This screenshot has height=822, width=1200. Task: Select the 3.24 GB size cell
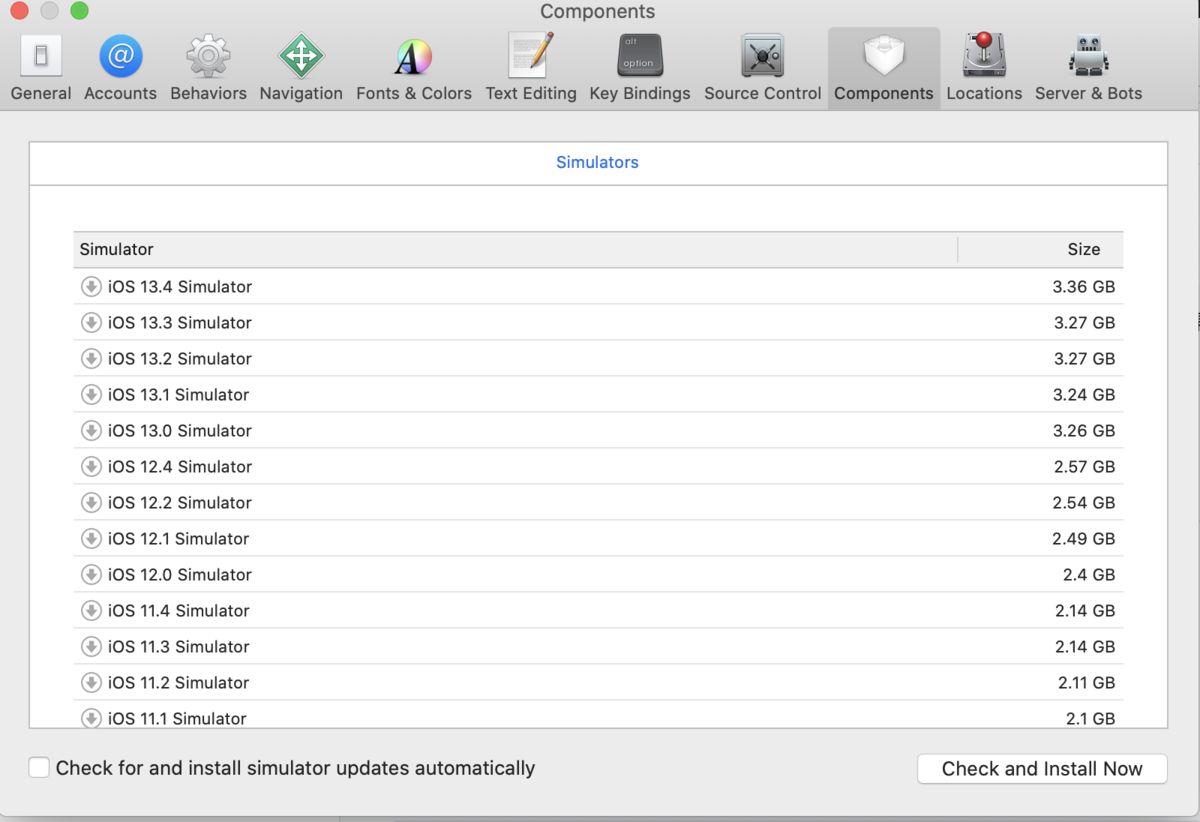coord(1083,395)
